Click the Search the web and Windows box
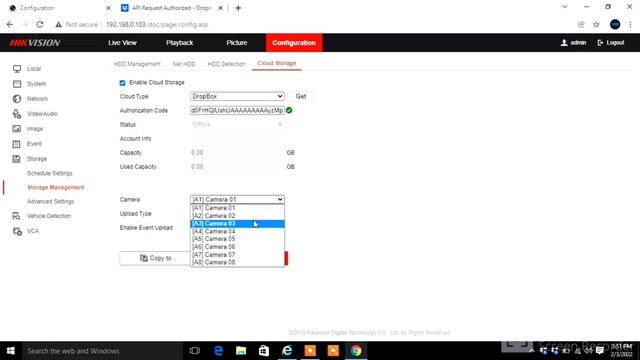The height and width of the screenshot is (360, 640). point(102,351)
